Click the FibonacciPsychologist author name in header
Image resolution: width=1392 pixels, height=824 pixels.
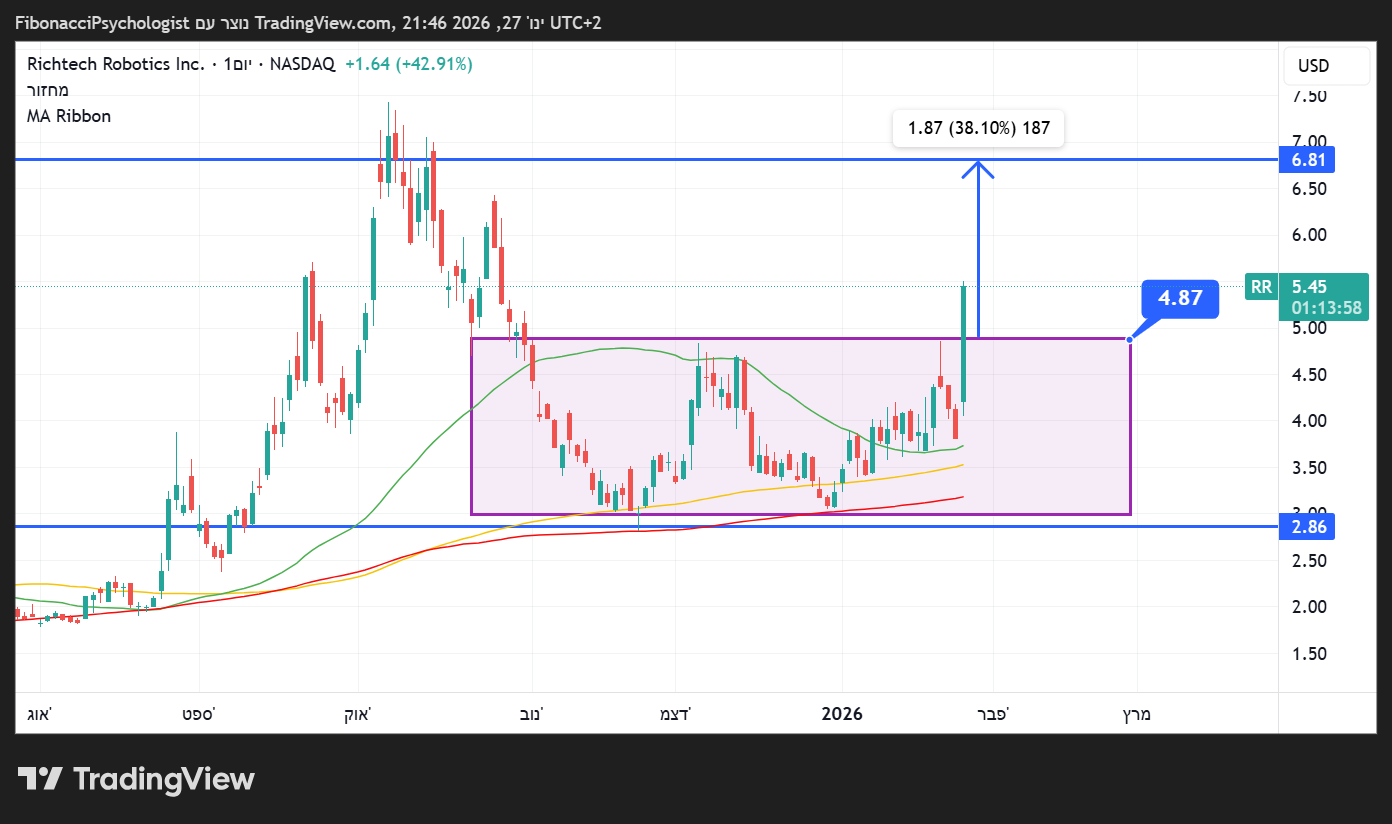pos(102,22)
